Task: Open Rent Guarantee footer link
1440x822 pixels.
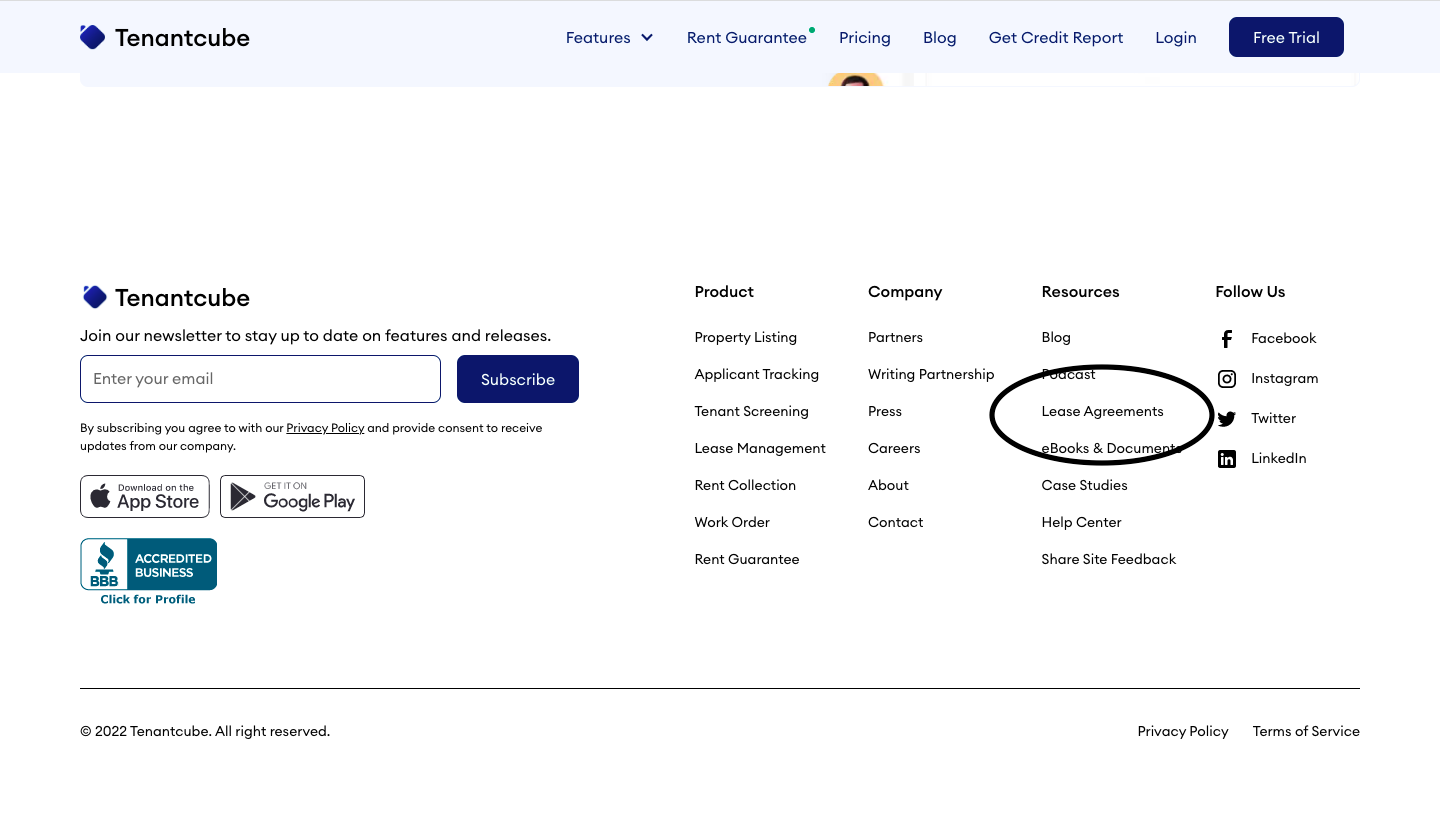Action: point(747,560)
